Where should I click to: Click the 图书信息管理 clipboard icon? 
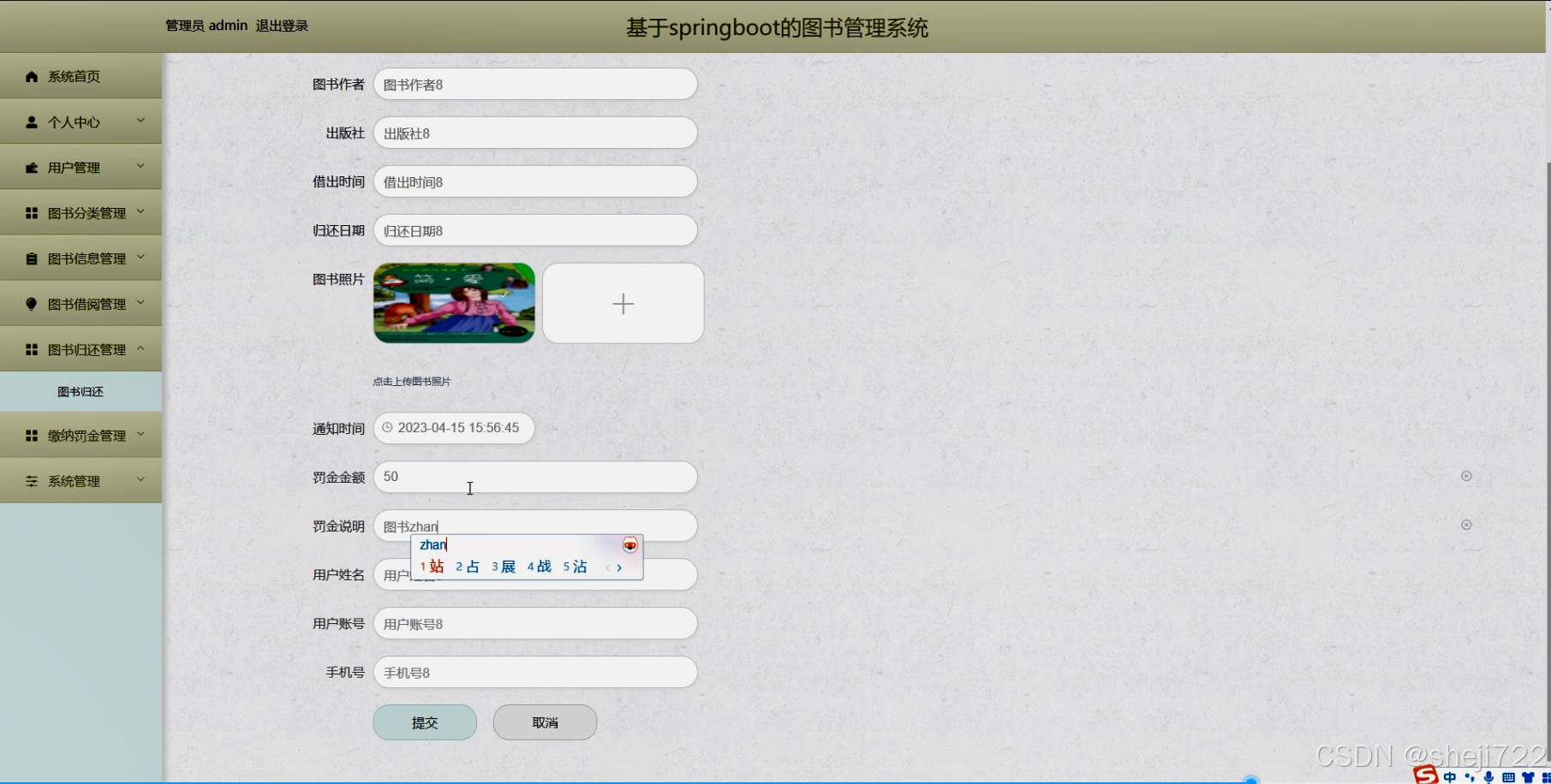(x=32, y=258)
